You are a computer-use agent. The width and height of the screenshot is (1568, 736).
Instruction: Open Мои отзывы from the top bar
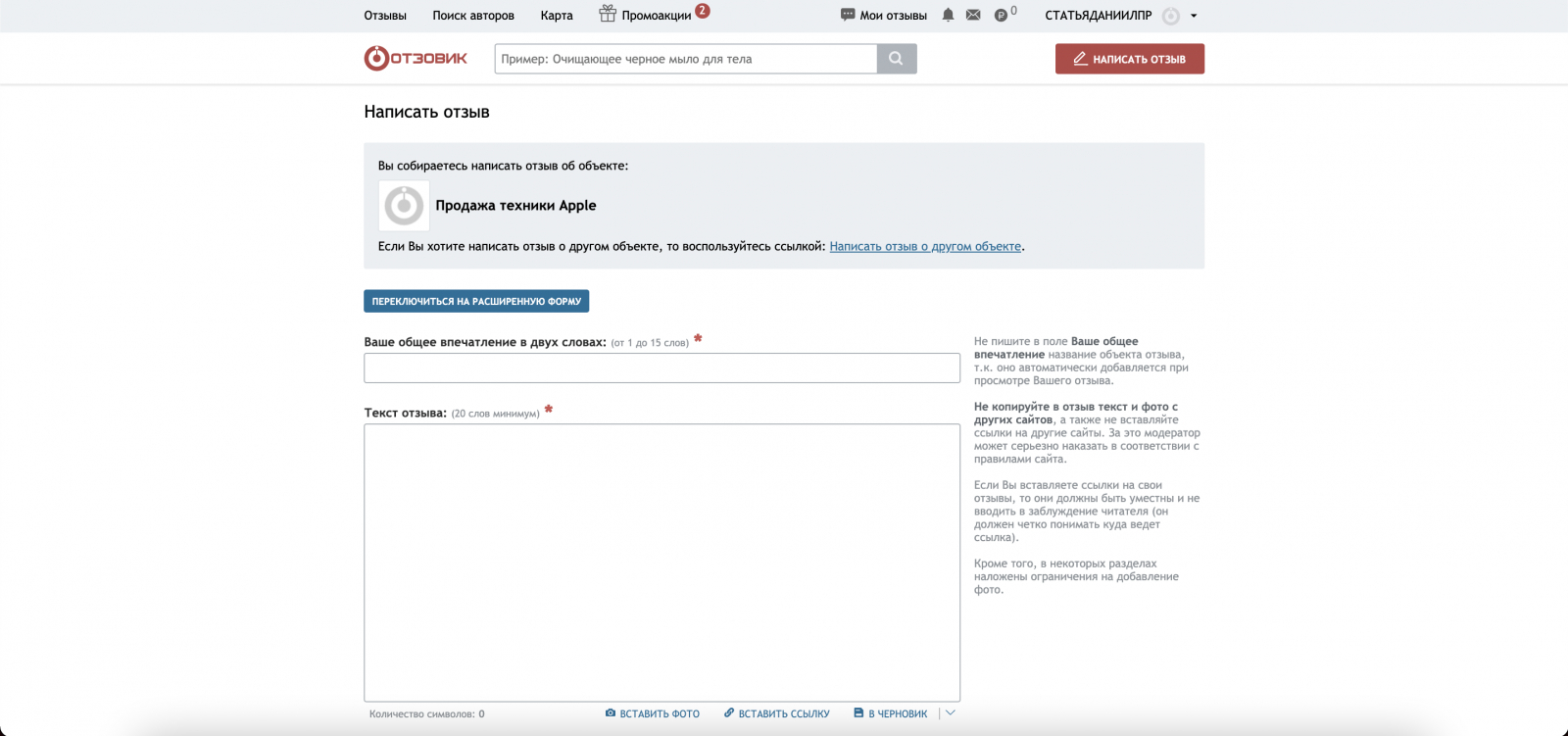pos(884,16)
